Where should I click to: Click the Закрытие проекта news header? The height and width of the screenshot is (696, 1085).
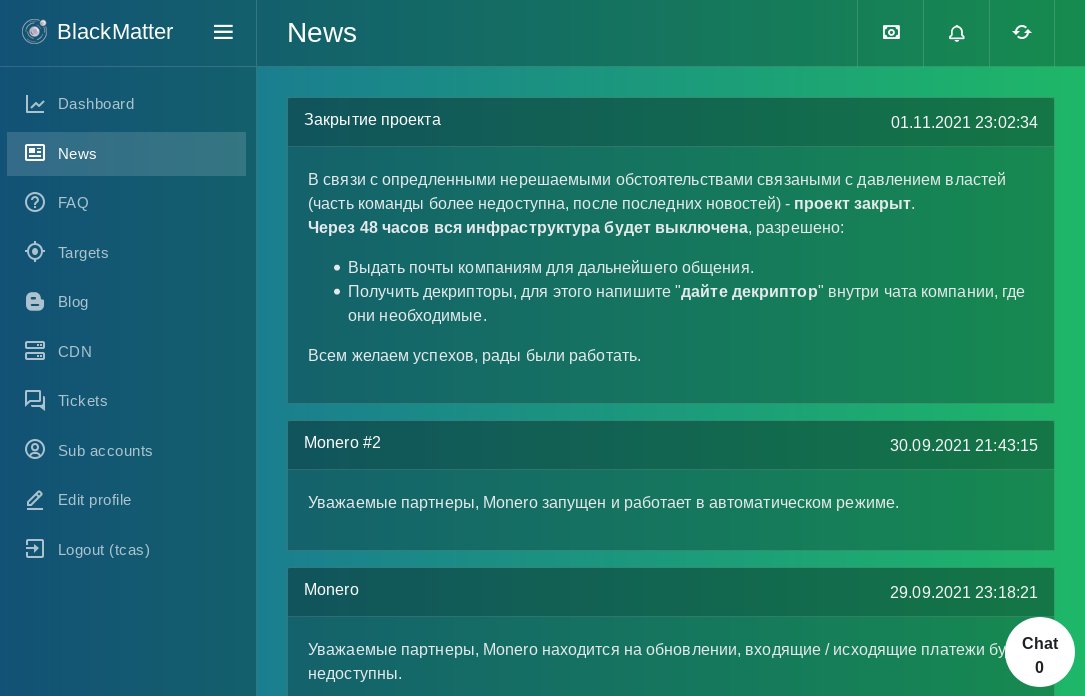tap(372, 120)
